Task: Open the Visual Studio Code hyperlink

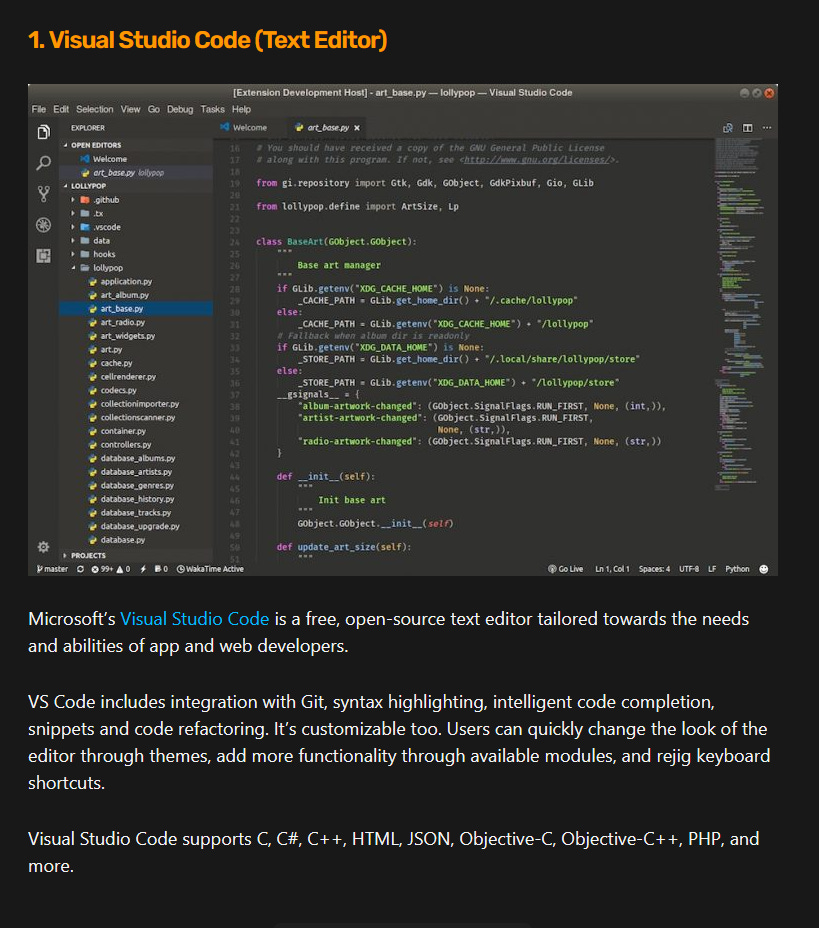Action: pyautogui.click(x=195, y=619)
